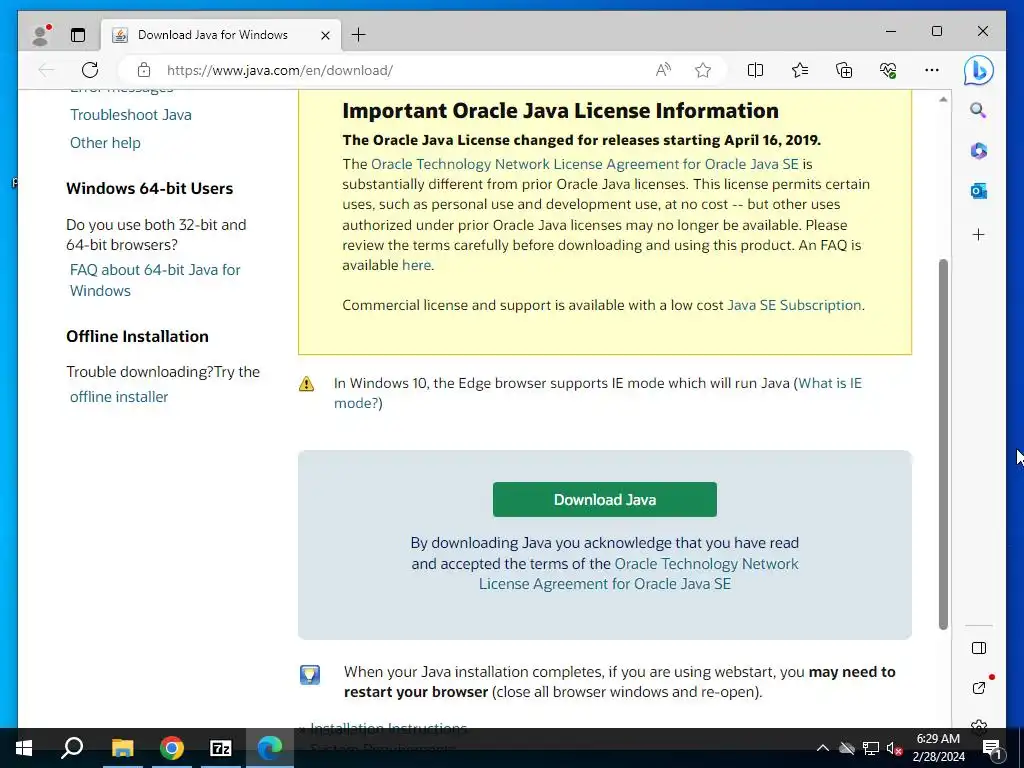Launch Google Chrome from taskbar
This screenshot has width=1024, height=768.
[172, 748]
